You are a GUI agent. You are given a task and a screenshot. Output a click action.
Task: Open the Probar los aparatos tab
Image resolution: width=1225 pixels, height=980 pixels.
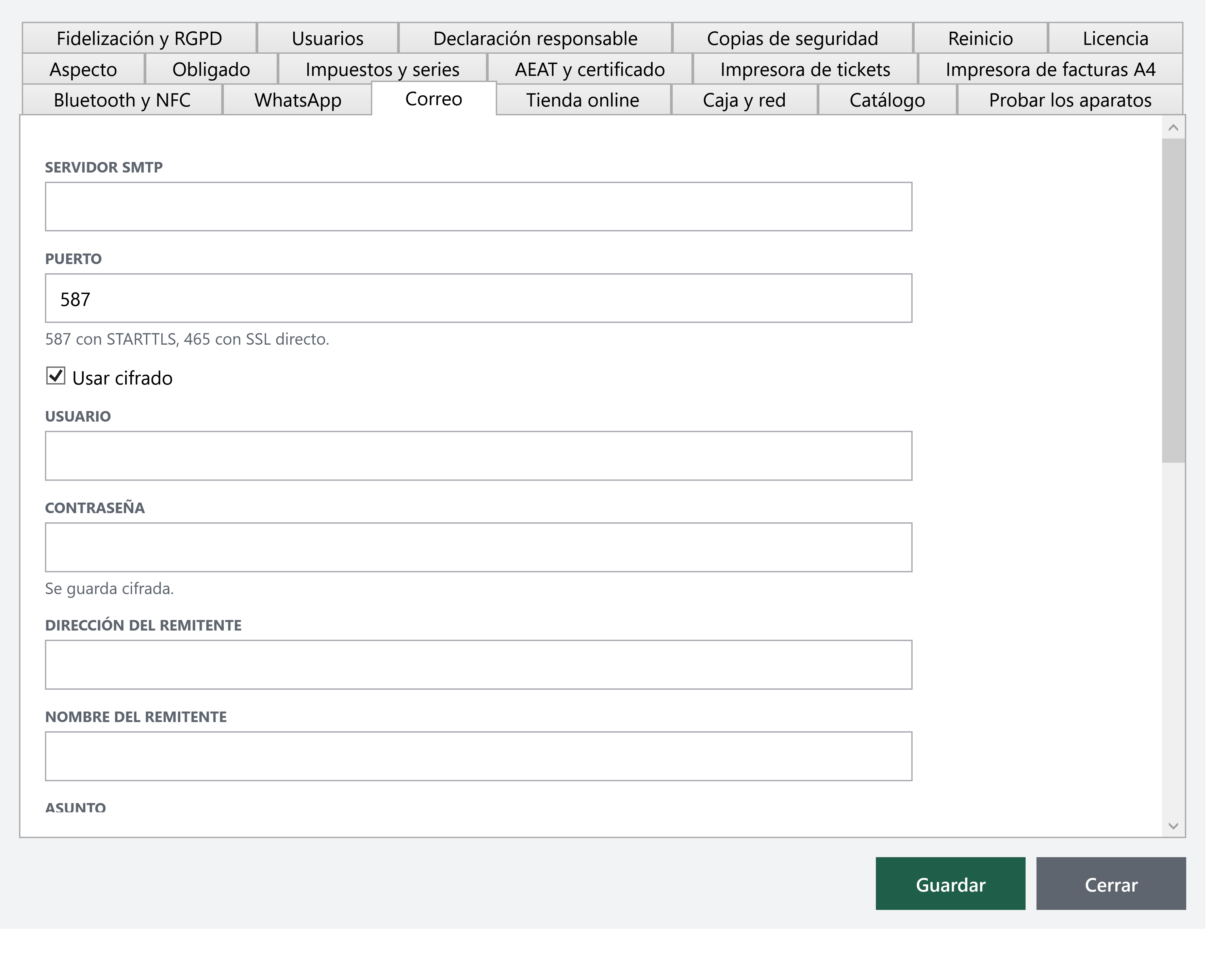(x=1070, y=100)
